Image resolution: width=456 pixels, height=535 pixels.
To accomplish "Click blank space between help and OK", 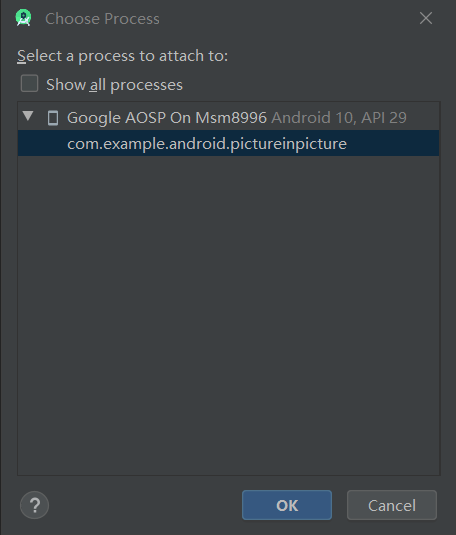I will click(145, 505).
